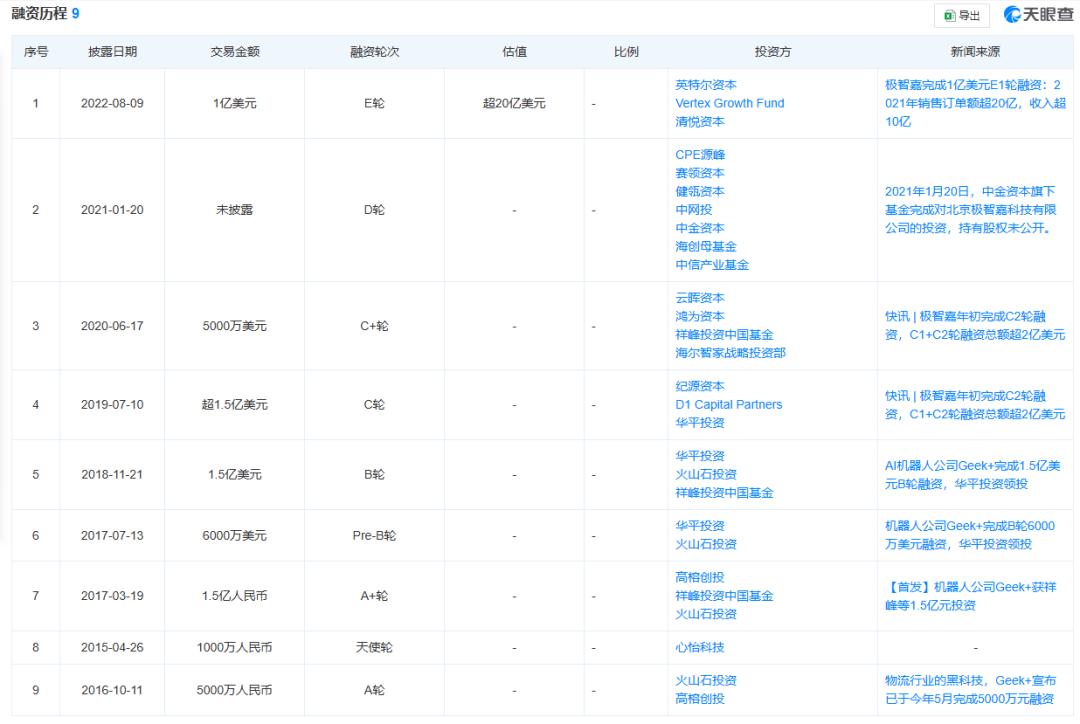Open 华平投资 in the B轮 row
Screen dimensions: 1080x724
coord(699,456)
